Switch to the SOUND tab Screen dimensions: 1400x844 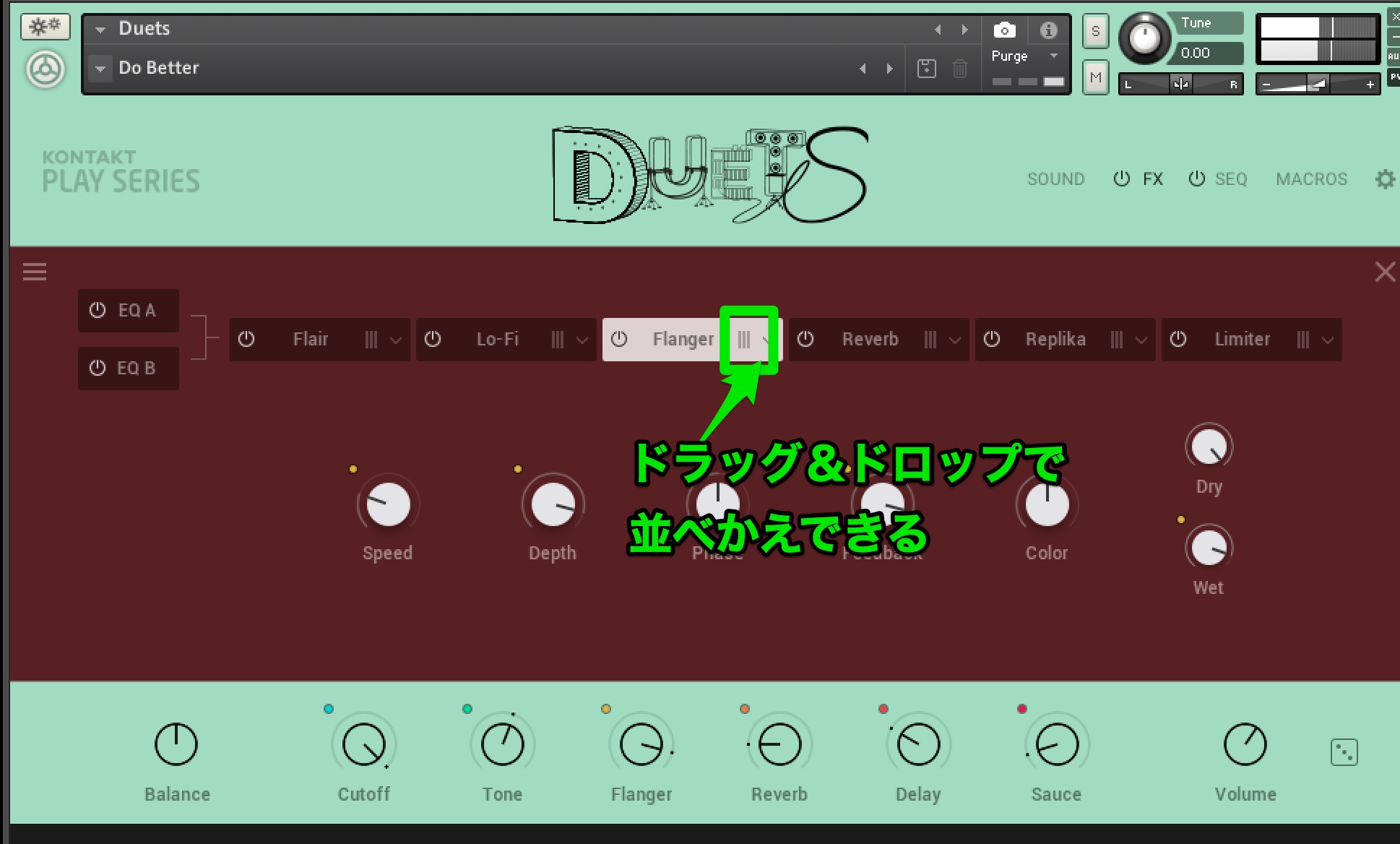tap(1055, 178)
